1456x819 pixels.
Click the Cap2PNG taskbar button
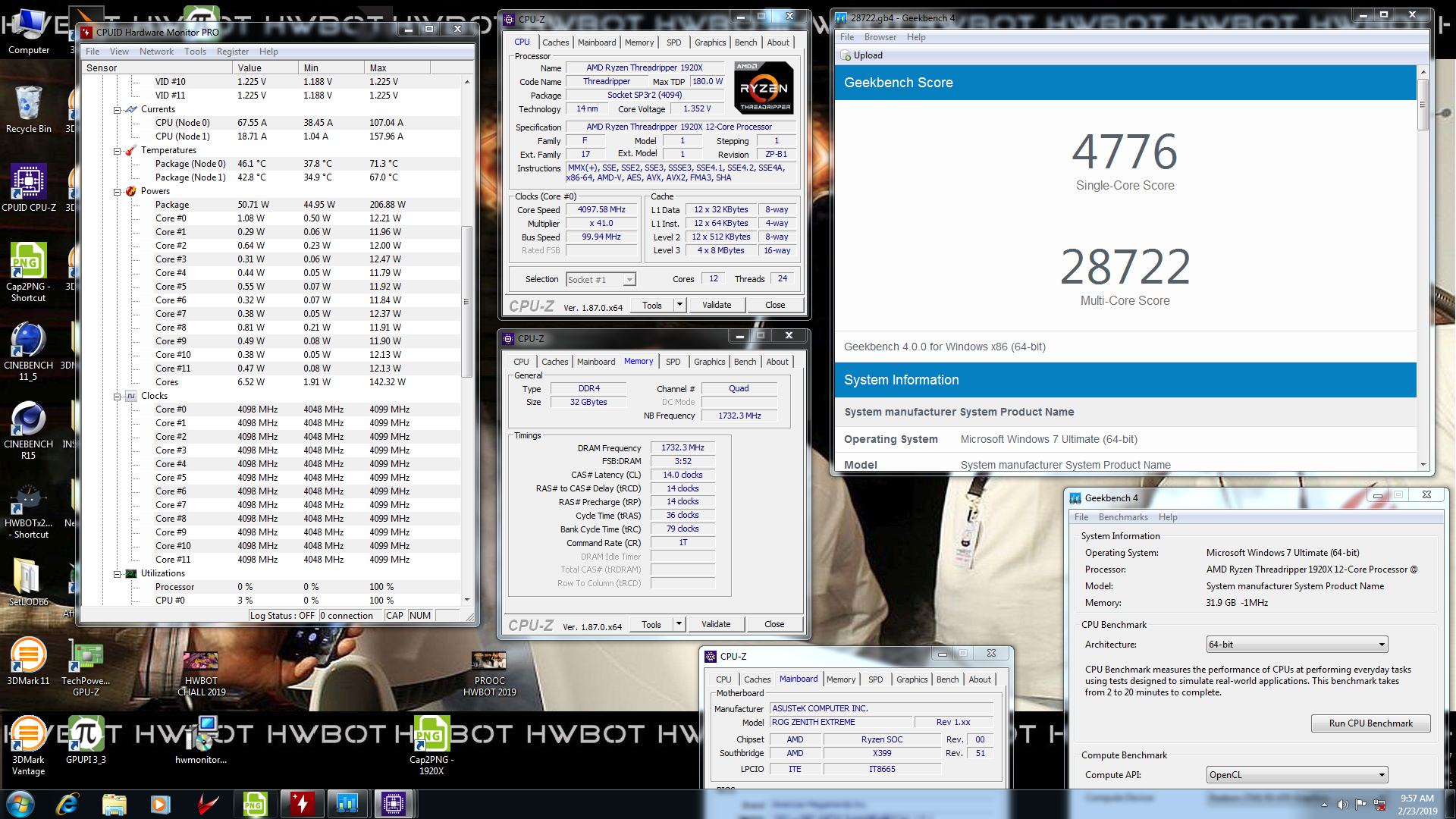click(x=255, y=804)
